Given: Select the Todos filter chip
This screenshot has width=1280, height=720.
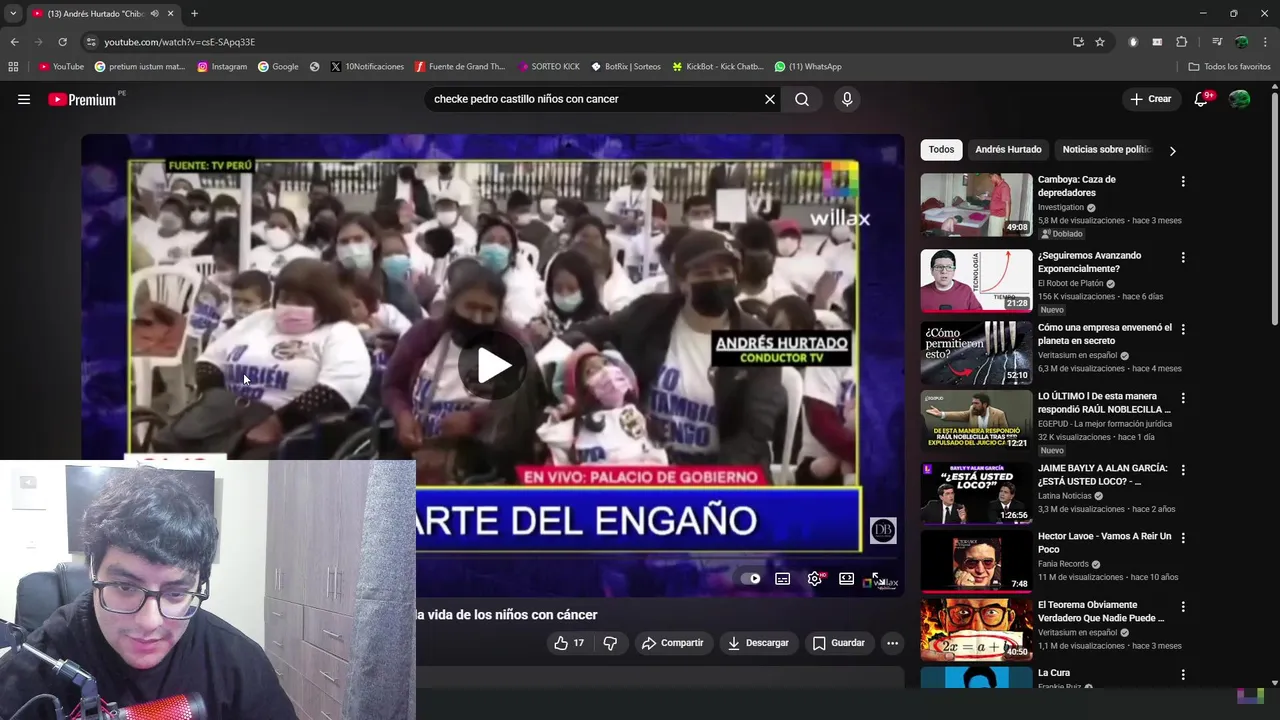Looking at the screenshot, I should (941, 150).
